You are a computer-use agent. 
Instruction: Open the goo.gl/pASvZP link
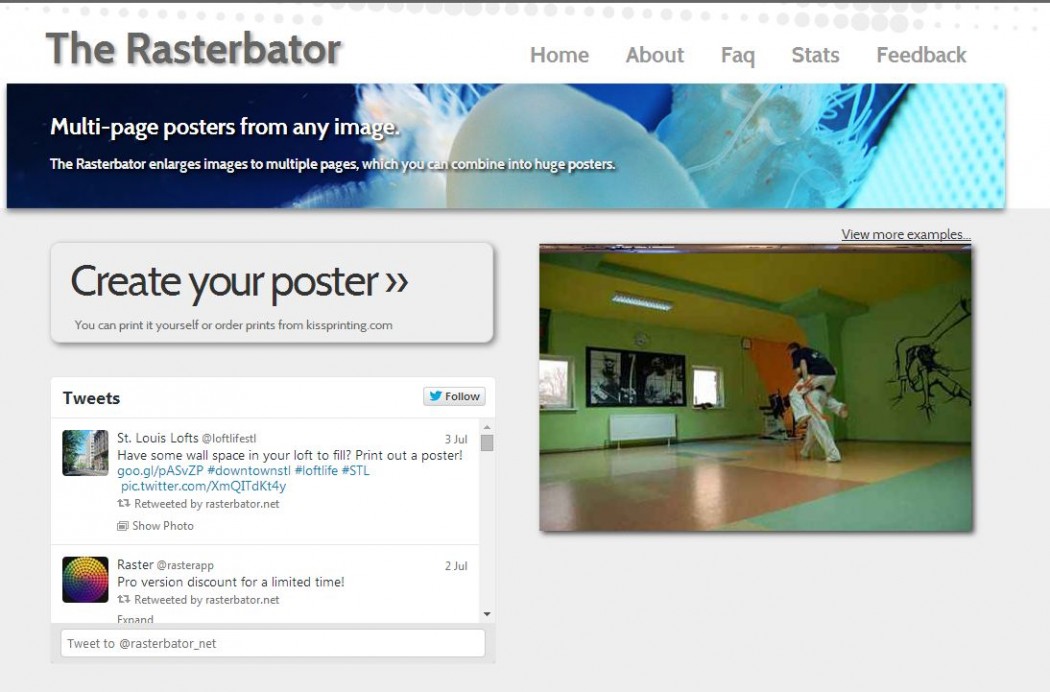(160, 470)
